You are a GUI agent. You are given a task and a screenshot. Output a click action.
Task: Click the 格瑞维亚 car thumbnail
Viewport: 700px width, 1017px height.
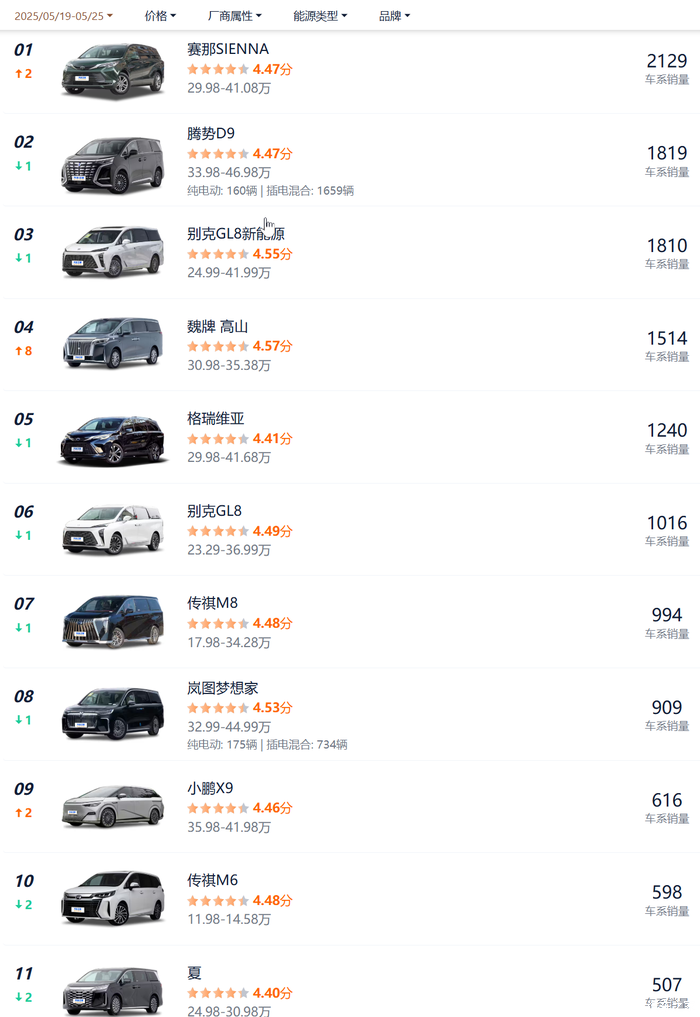[x=112, y=437]
